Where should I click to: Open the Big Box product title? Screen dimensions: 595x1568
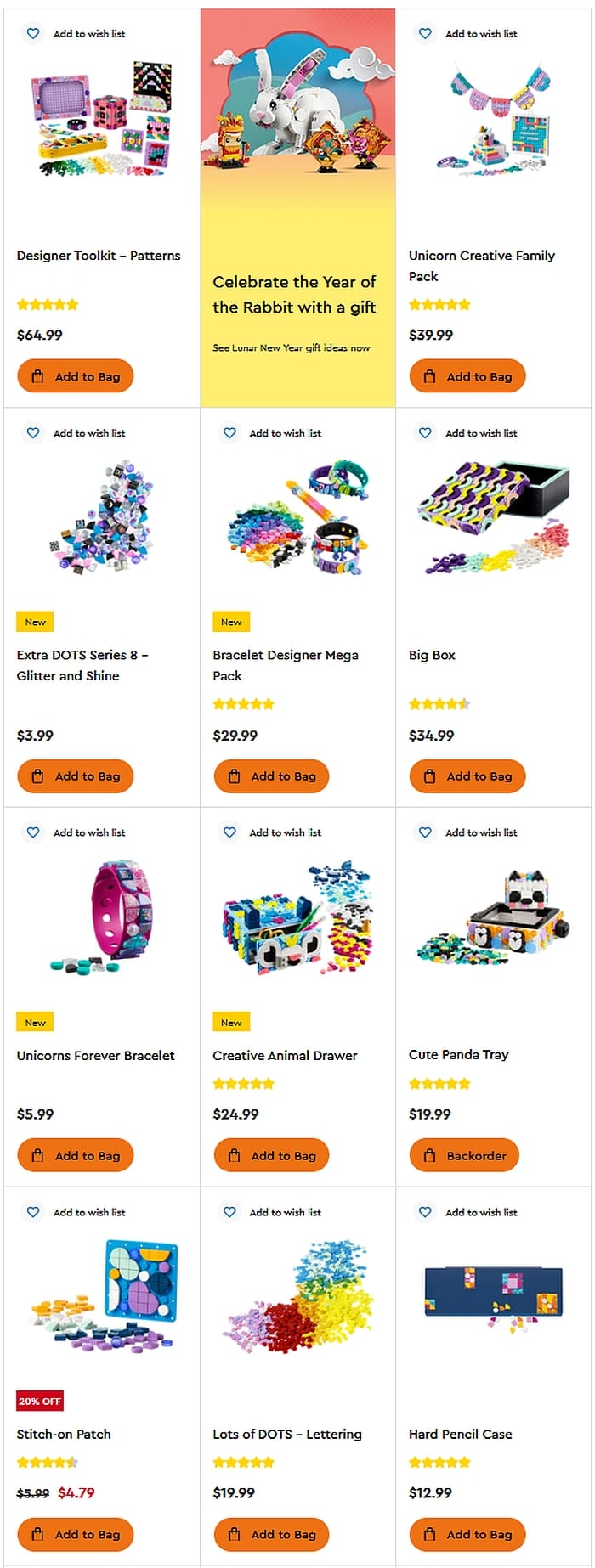tap(432, 655)
